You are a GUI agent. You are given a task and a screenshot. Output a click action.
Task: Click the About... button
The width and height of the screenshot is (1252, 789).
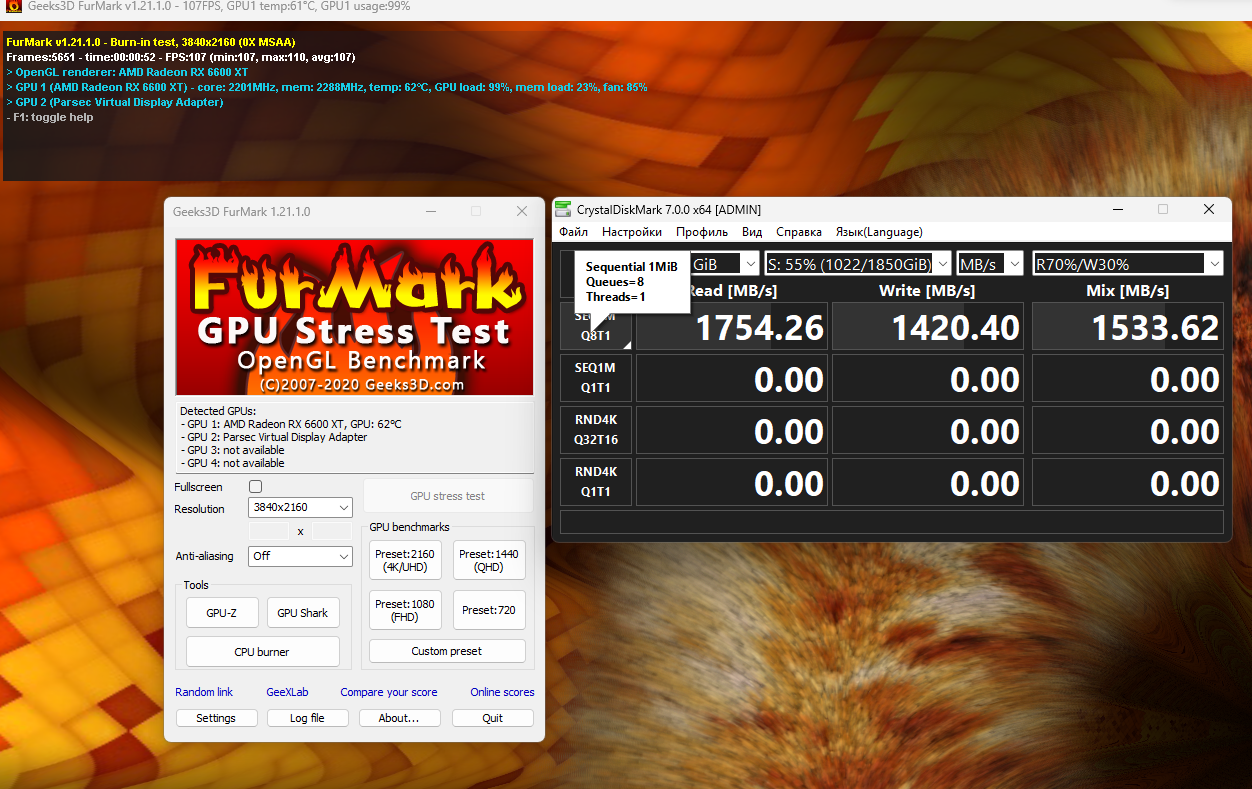point(399,718)
